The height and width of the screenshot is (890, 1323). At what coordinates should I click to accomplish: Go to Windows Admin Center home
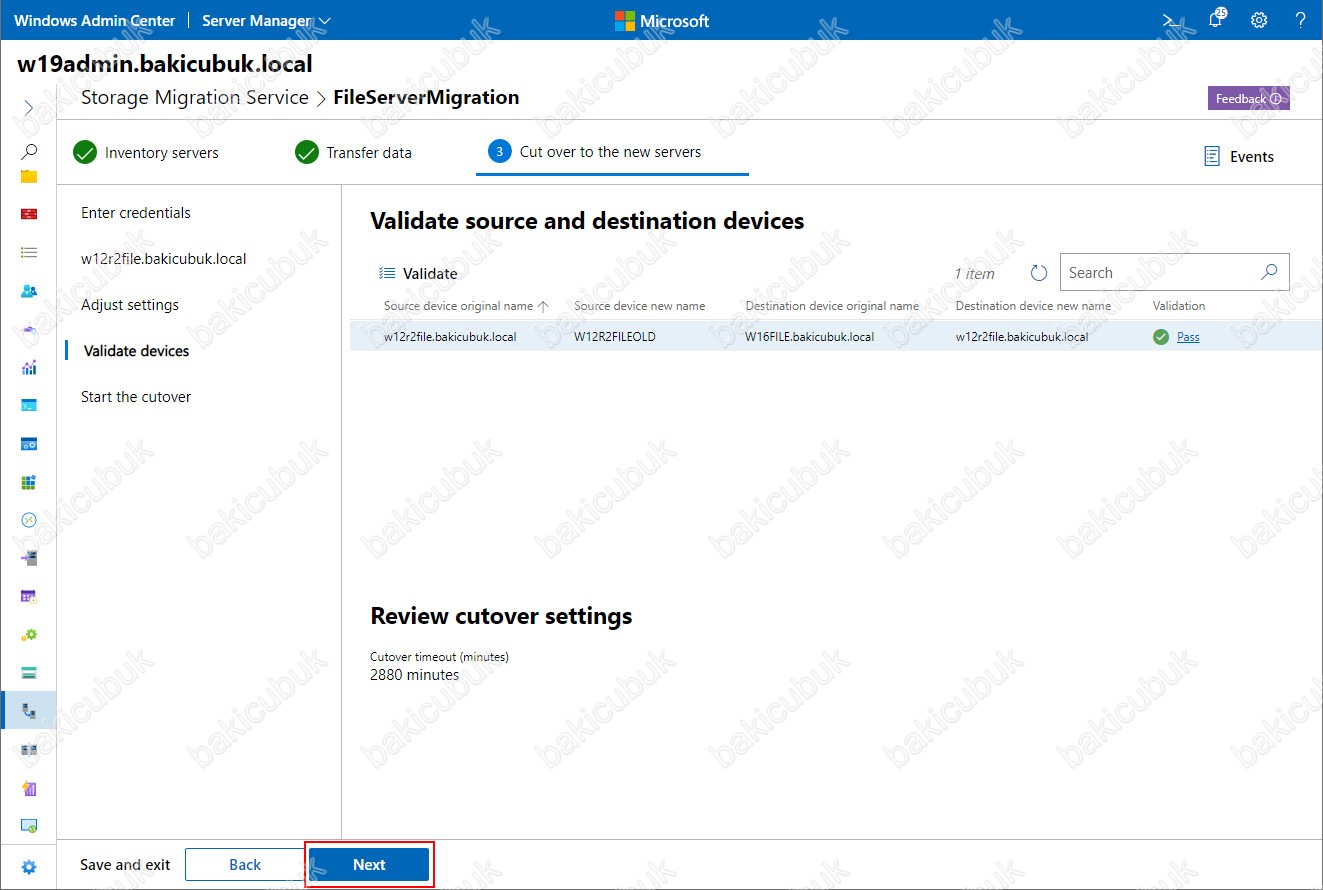pyautogui.click(x=94, y=20)
